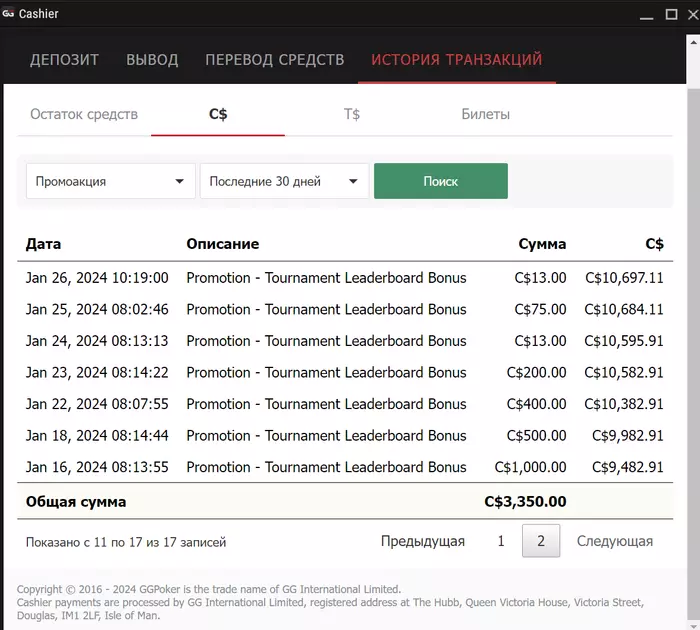Open page 1 of the results
The height and width of the screenshot is (630, 700).
[x=501, y=541]
